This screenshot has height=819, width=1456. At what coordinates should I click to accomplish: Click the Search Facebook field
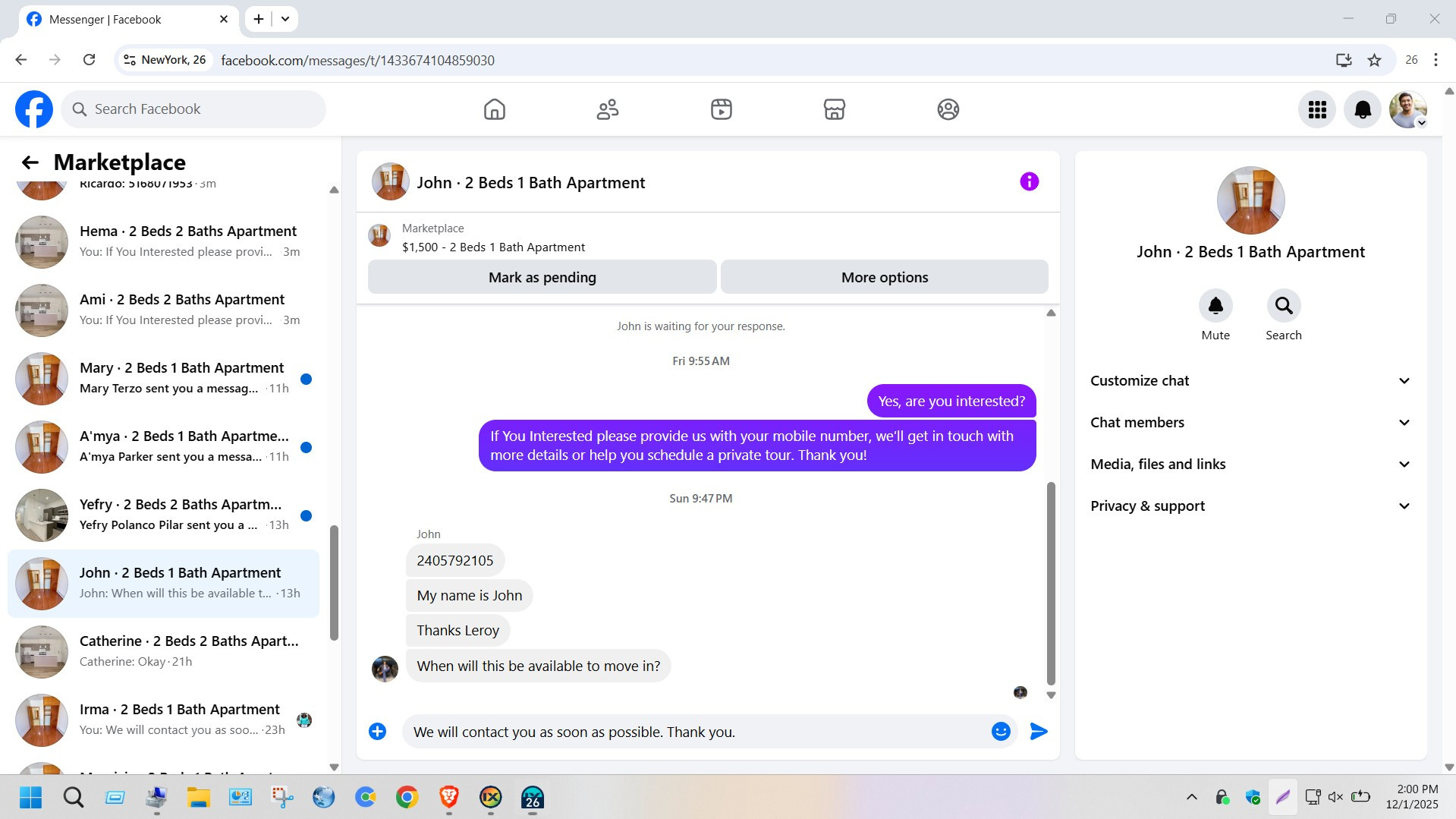[x=193, y=109]
